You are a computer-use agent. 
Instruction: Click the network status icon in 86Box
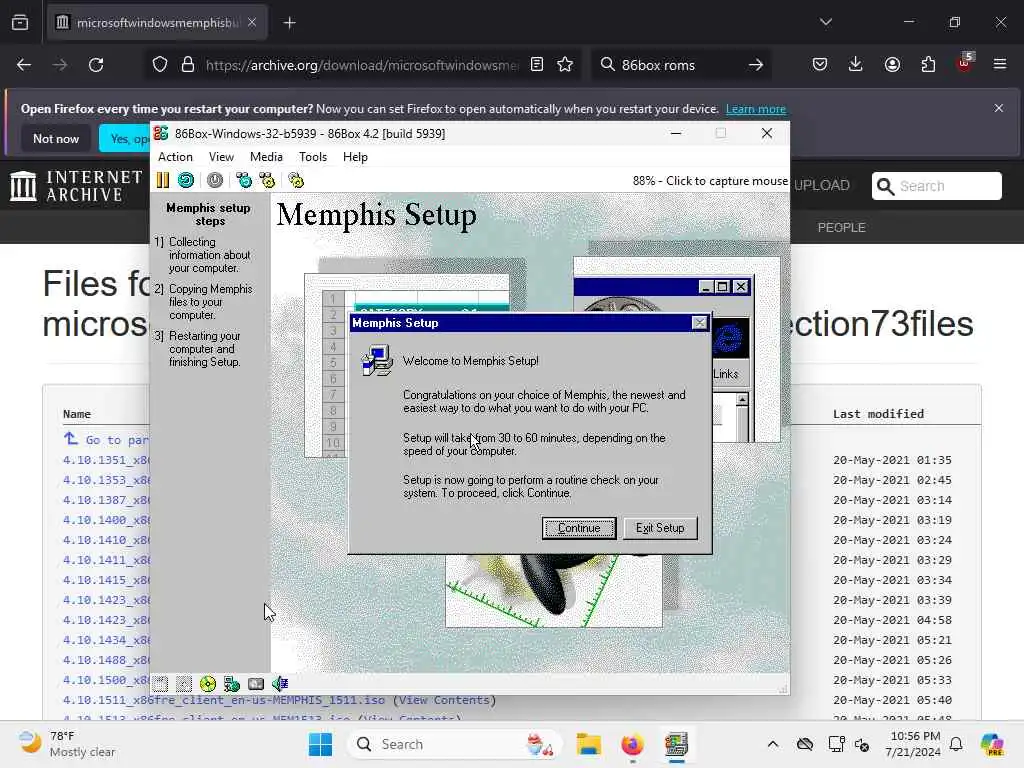(232, 684)
